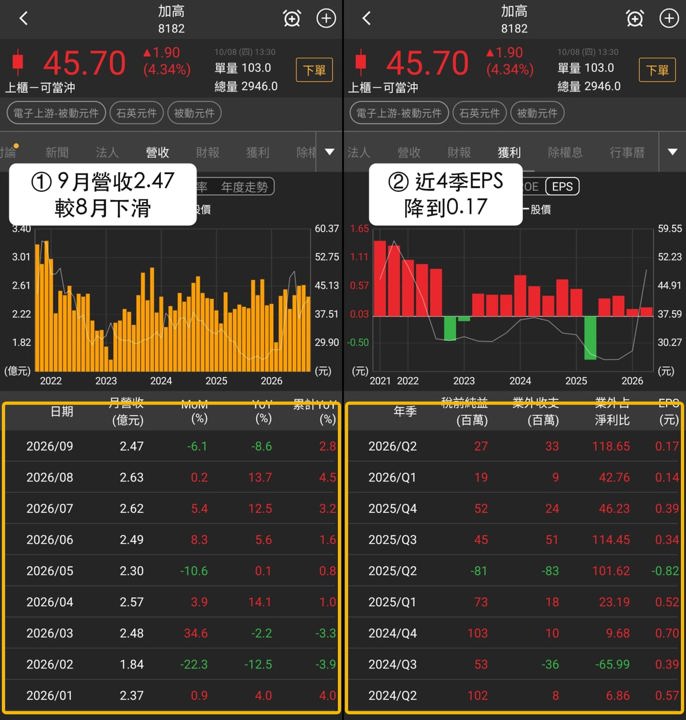The image size is (686, 720).
Task: Select the 被動元件 tag in right panel
Action: (x=537, y=113)
